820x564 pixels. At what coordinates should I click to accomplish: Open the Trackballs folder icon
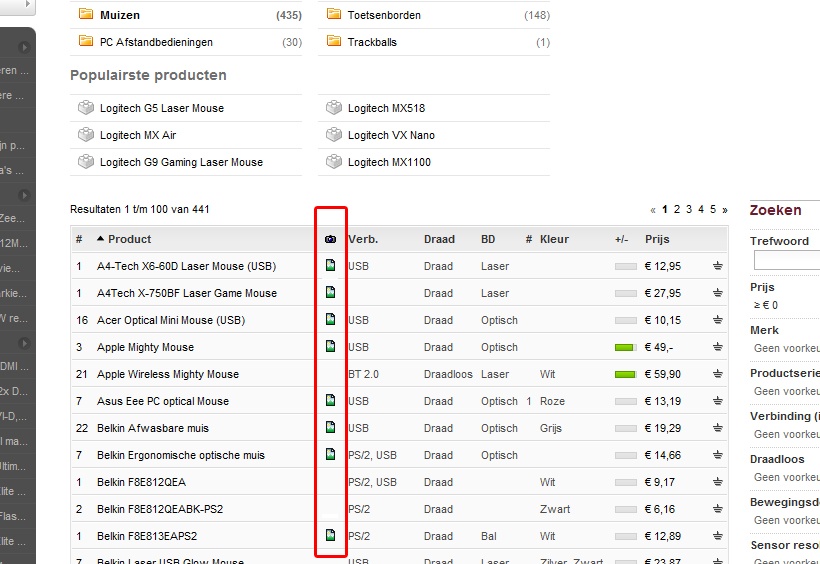[334, 41]
